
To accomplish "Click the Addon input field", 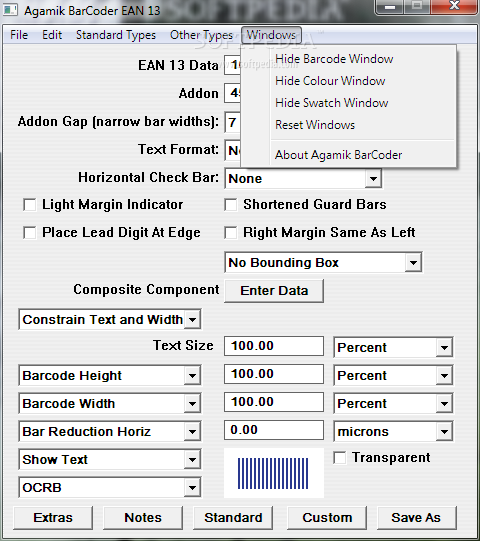I will (x=233, y=93).
